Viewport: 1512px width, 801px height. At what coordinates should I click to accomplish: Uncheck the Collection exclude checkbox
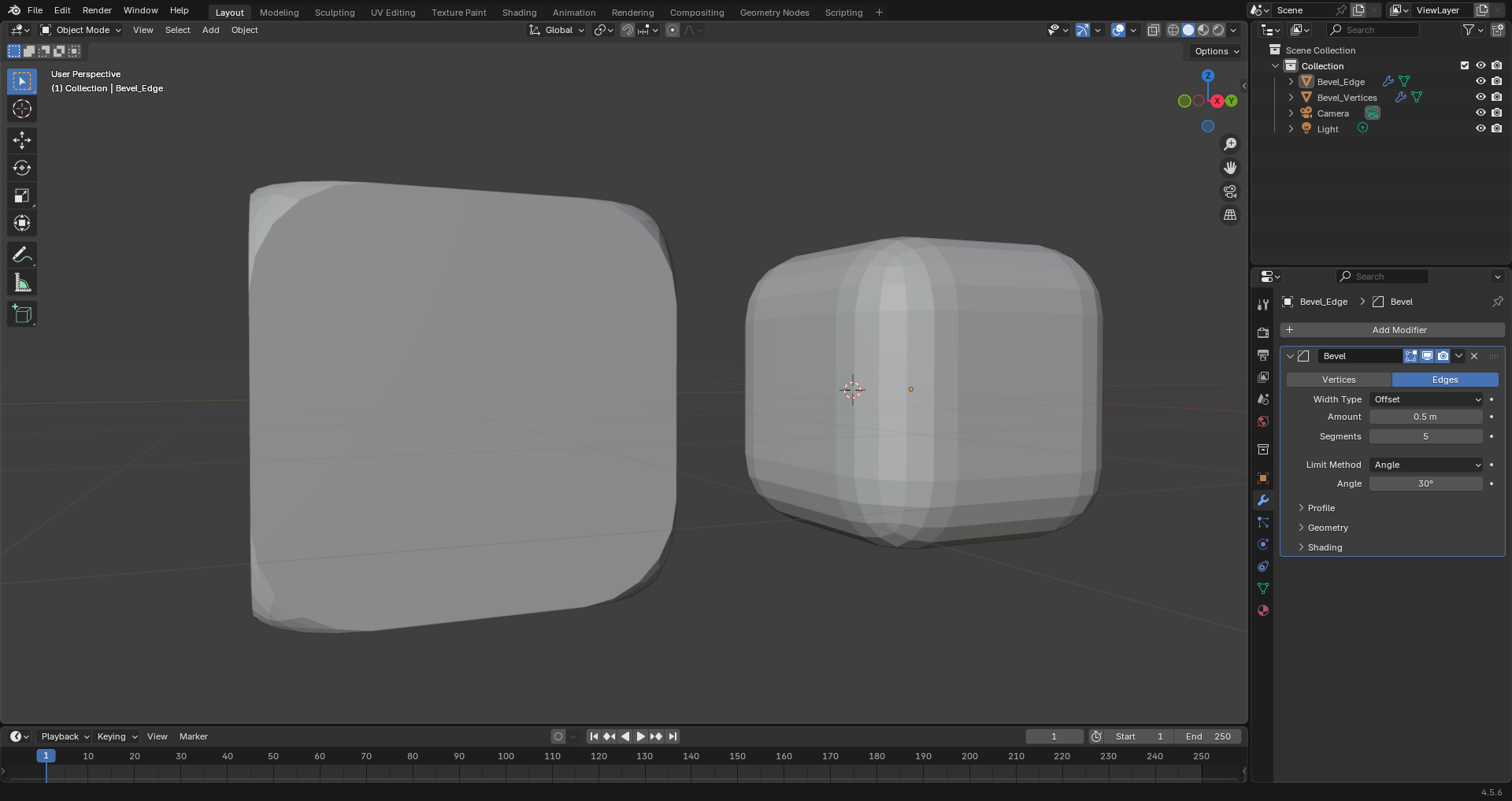click(x=1465, y=65)
